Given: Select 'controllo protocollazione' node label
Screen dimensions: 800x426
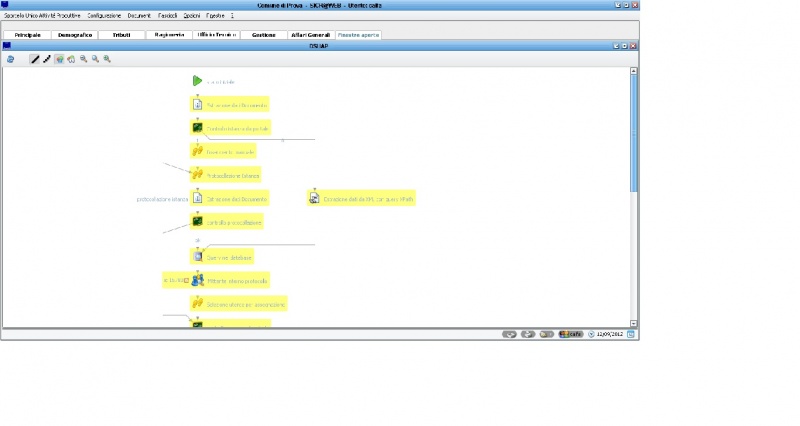Looking at the screenshot, I should (x=234, y=222).
